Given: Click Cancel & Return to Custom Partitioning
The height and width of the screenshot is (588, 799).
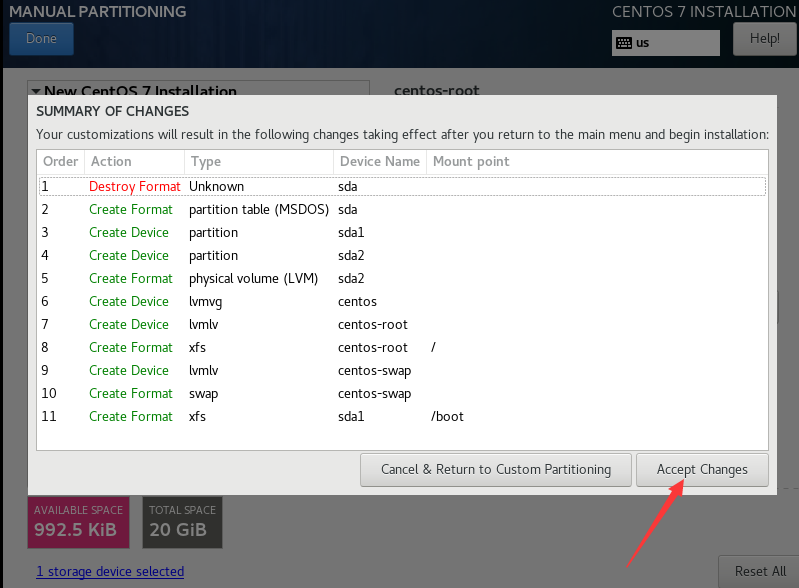Looking at the screenshot, I should [495, 470].
